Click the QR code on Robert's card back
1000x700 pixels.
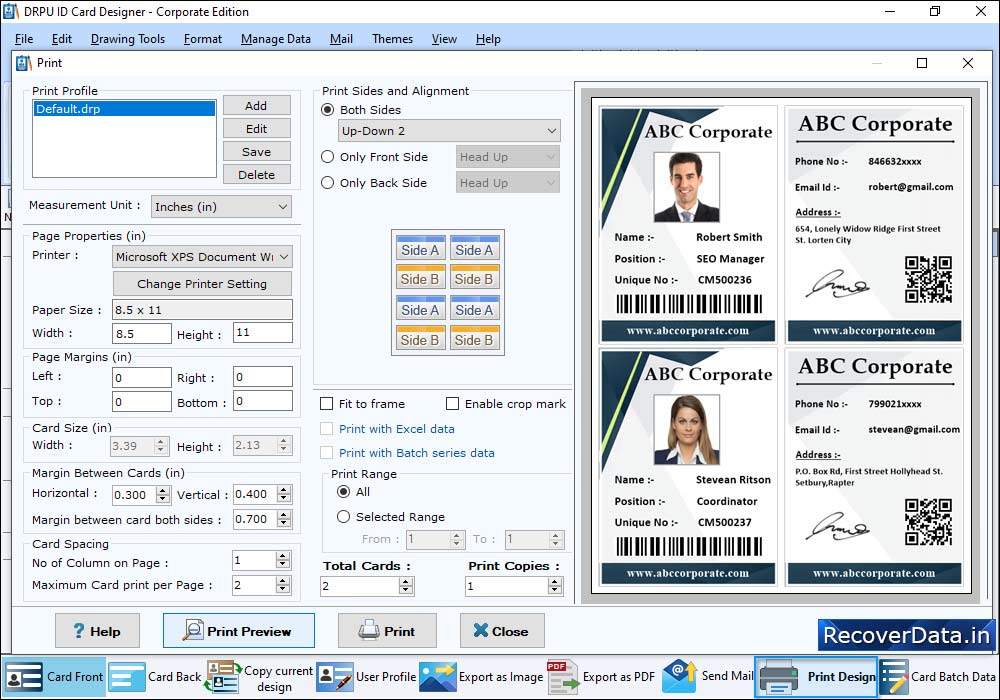pos(928,279)
